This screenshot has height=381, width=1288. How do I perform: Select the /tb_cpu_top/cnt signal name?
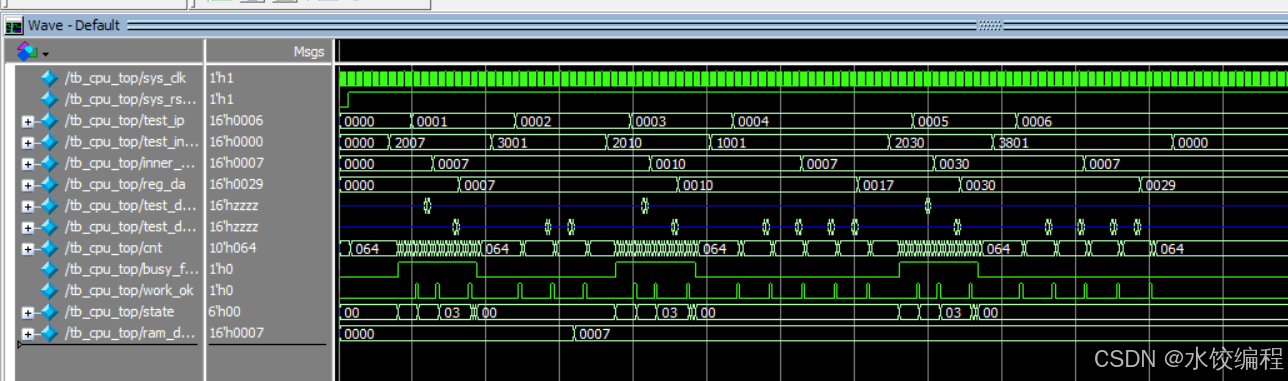coord(114,248)
